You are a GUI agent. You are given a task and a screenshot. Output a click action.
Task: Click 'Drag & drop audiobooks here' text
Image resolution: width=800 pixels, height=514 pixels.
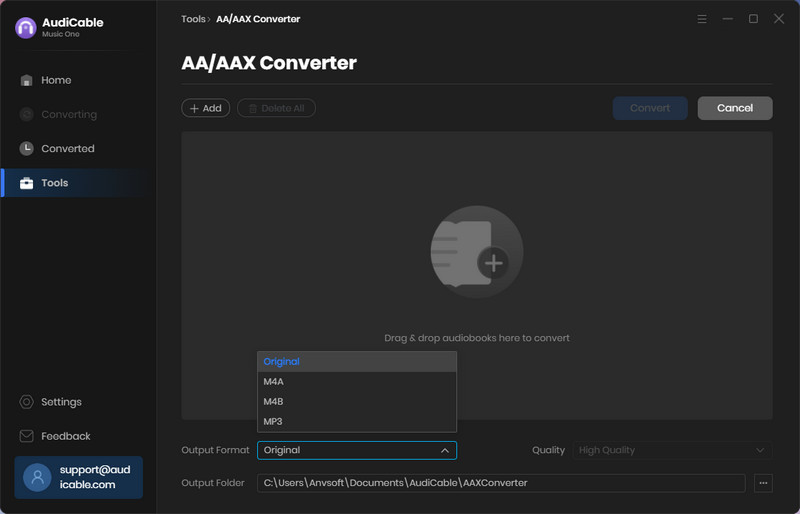(477, 338)
